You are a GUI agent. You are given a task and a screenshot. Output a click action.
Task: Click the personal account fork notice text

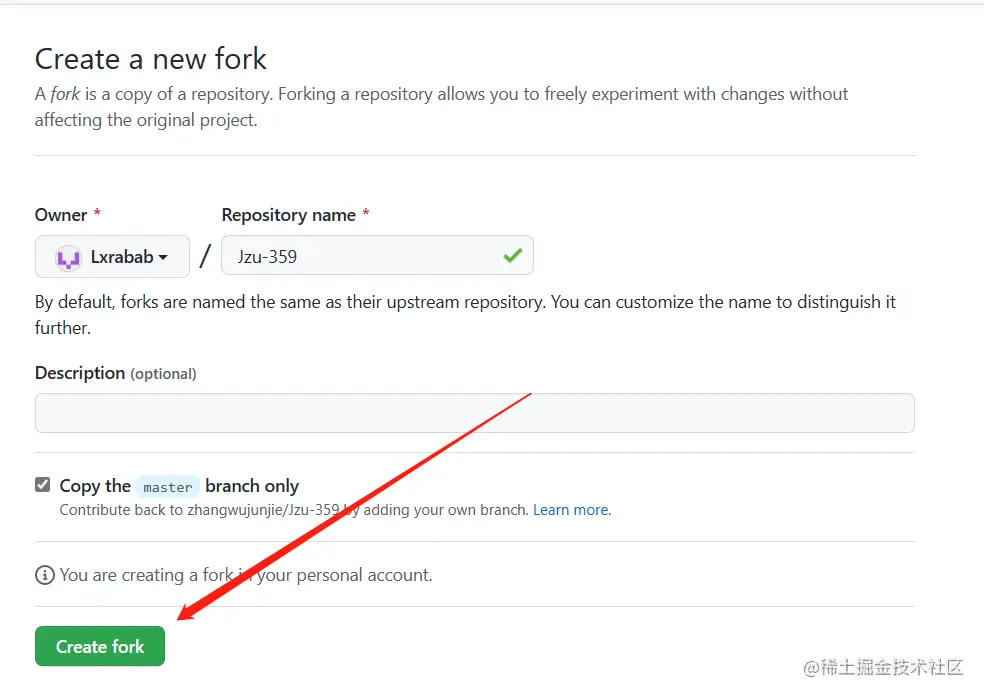pyautogui.click(x=246, y=575)
